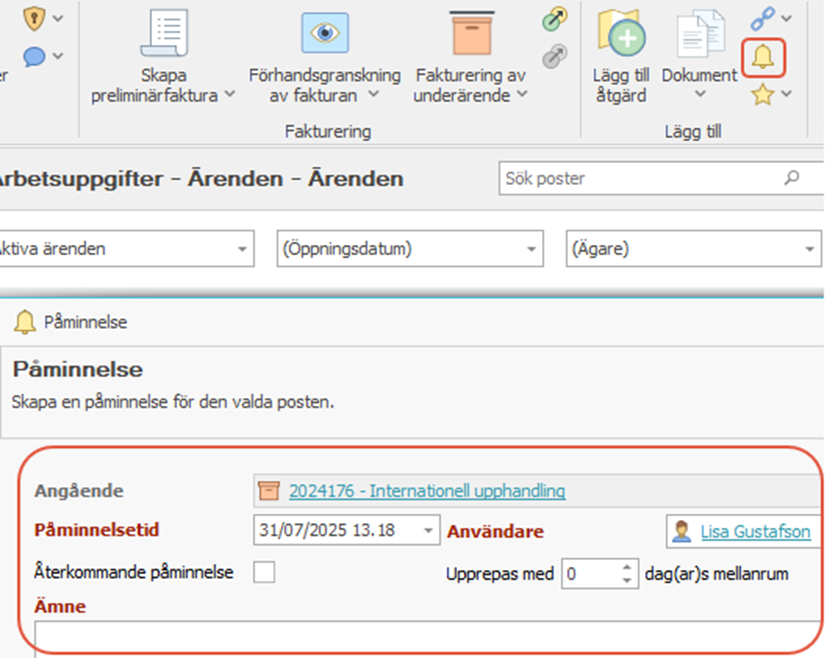Click the Sök poster search field

640,179
